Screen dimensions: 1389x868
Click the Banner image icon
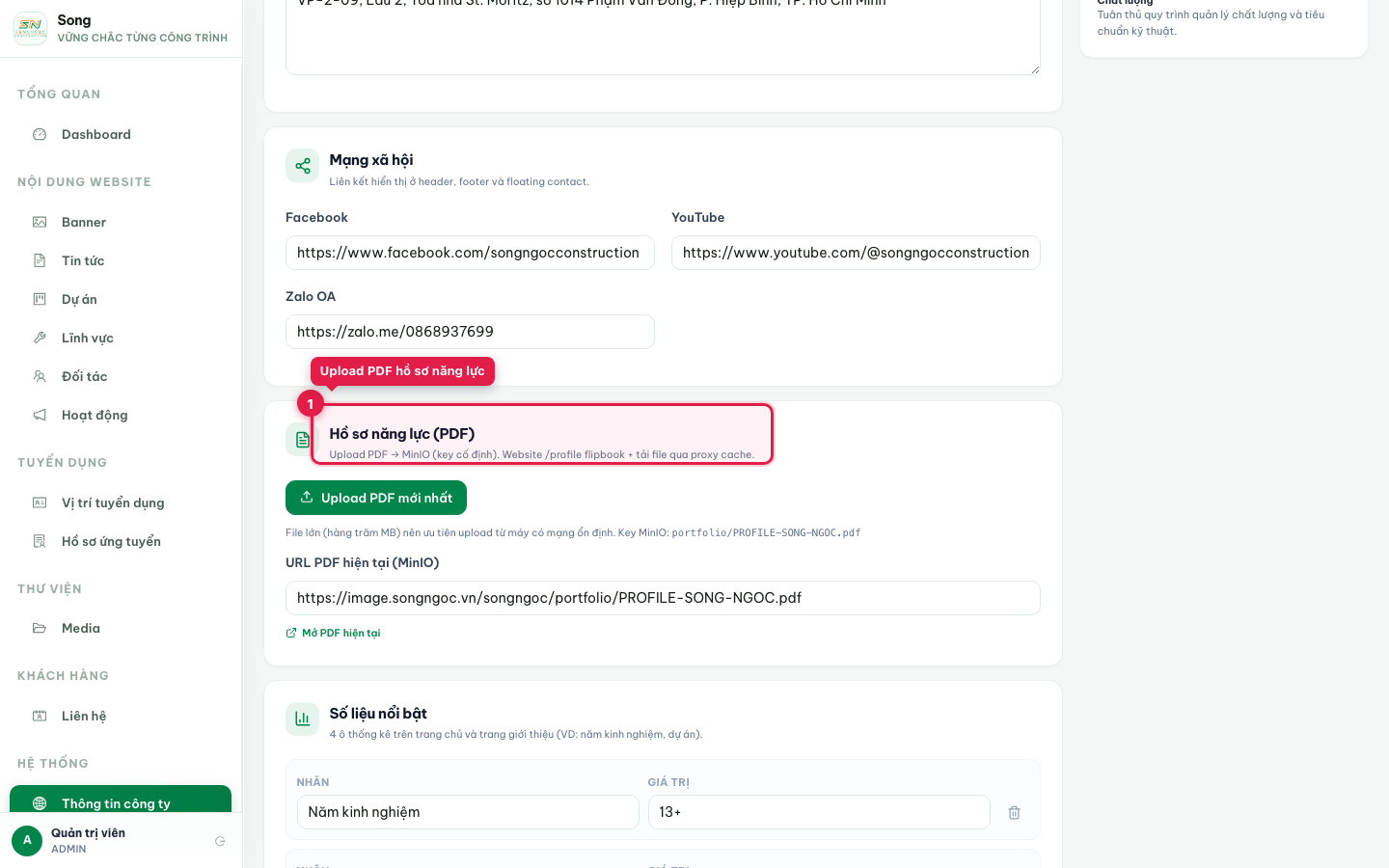point(40,222)
